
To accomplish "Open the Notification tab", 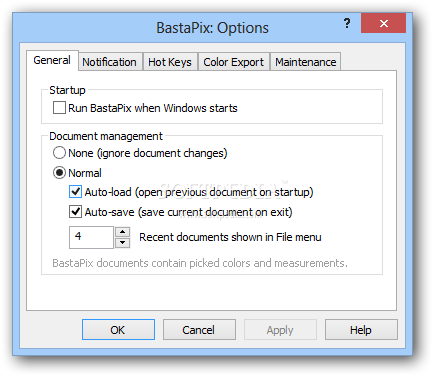I will tap(109, 62).
